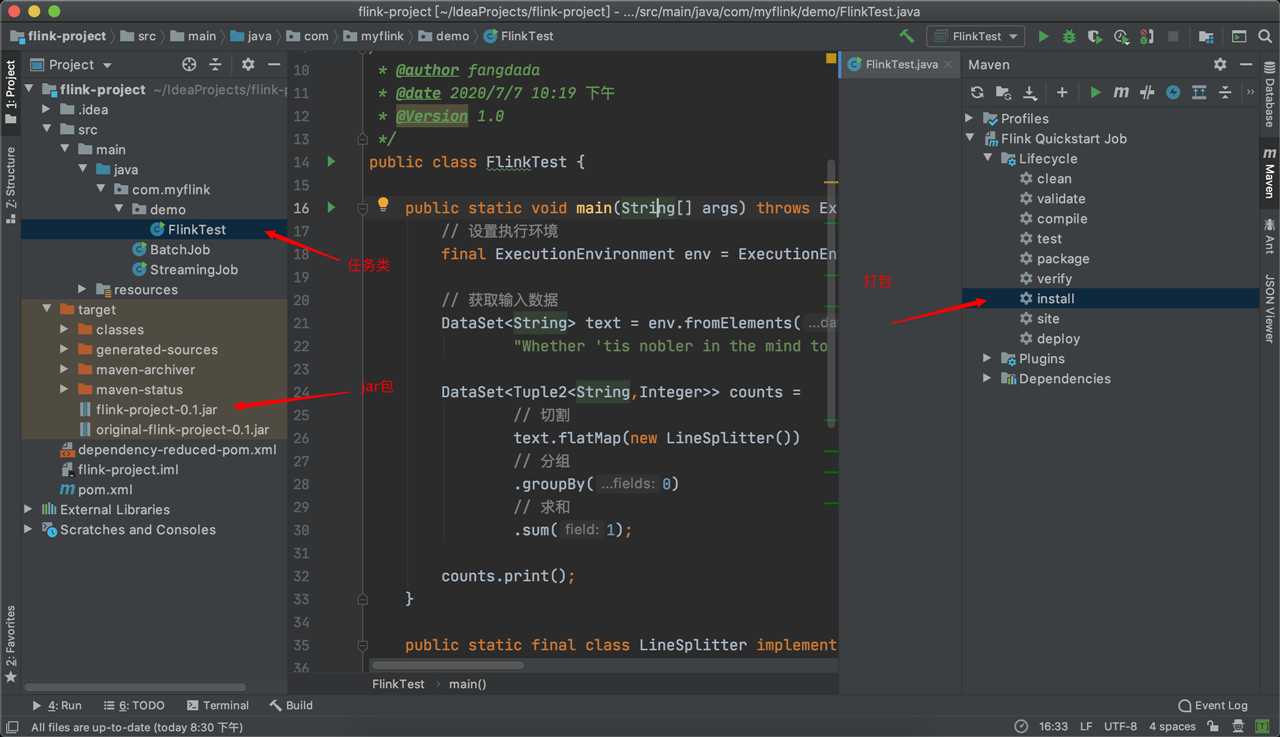Expand the Plugins node in Maven

click(x=987, y=358)
